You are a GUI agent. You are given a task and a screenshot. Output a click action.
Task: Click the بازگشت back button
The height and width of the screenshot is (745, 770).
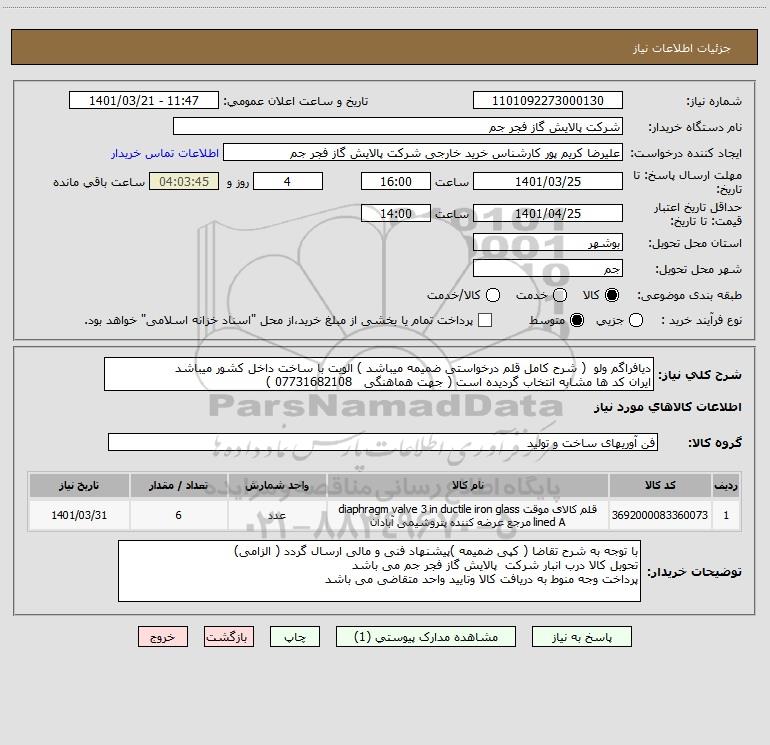point(229,637)
